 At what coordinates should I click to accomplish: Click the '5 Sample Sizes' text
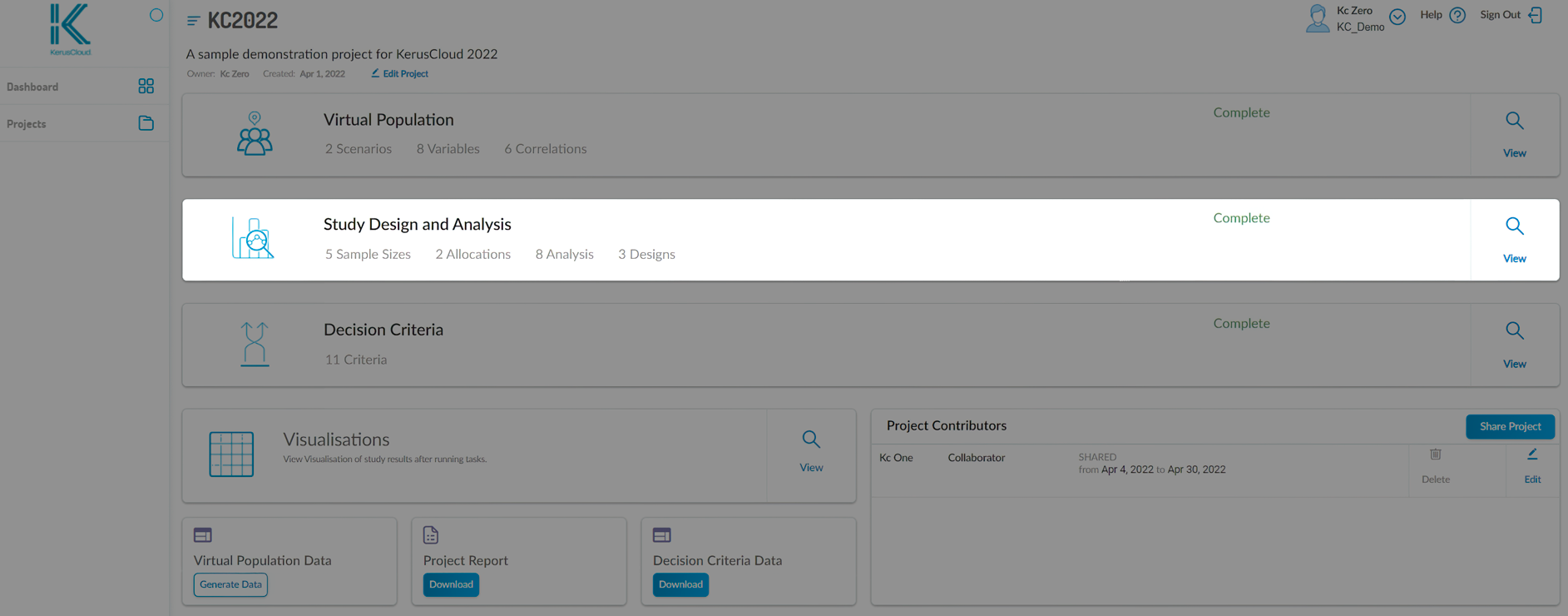coord(368,255)
